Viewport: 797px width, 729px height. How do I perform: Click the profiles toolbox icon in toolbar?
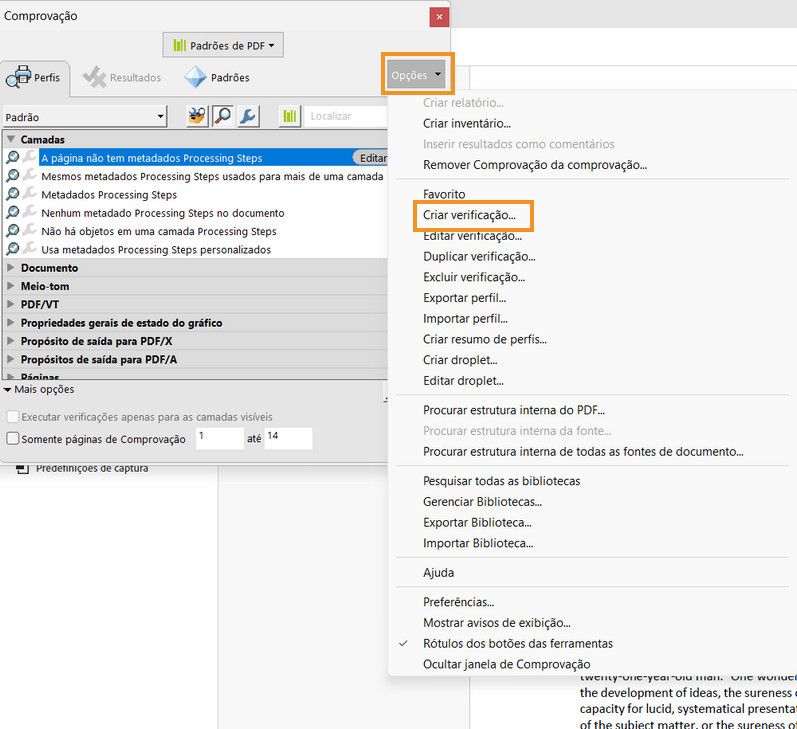point(197,116)
